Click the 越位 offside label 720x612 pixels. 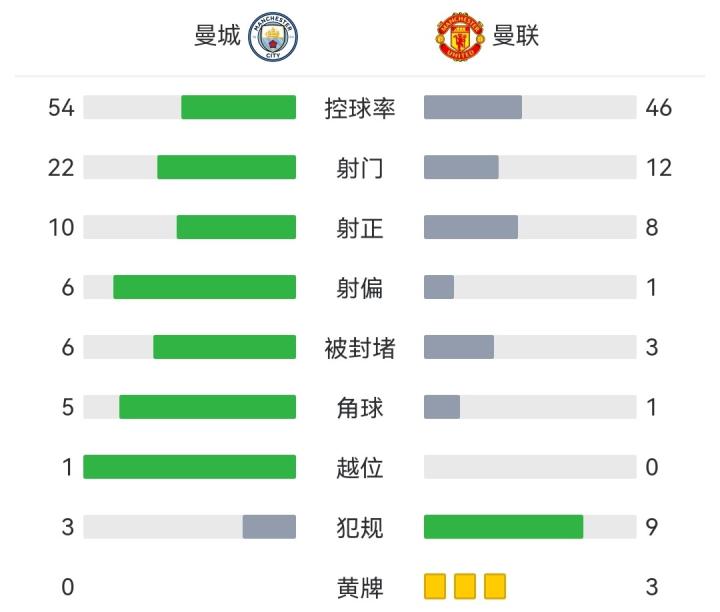pos(360,467)
